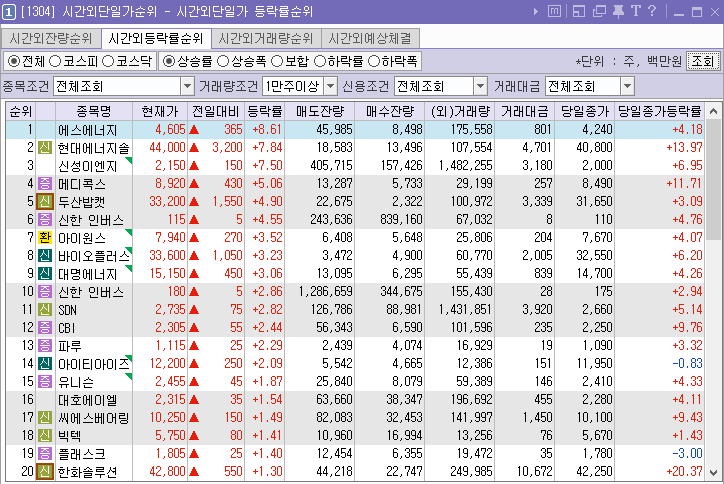Click the screen layout icon in title bar
The width and height of the screenshot is (724, 484).
coord(579,11)
